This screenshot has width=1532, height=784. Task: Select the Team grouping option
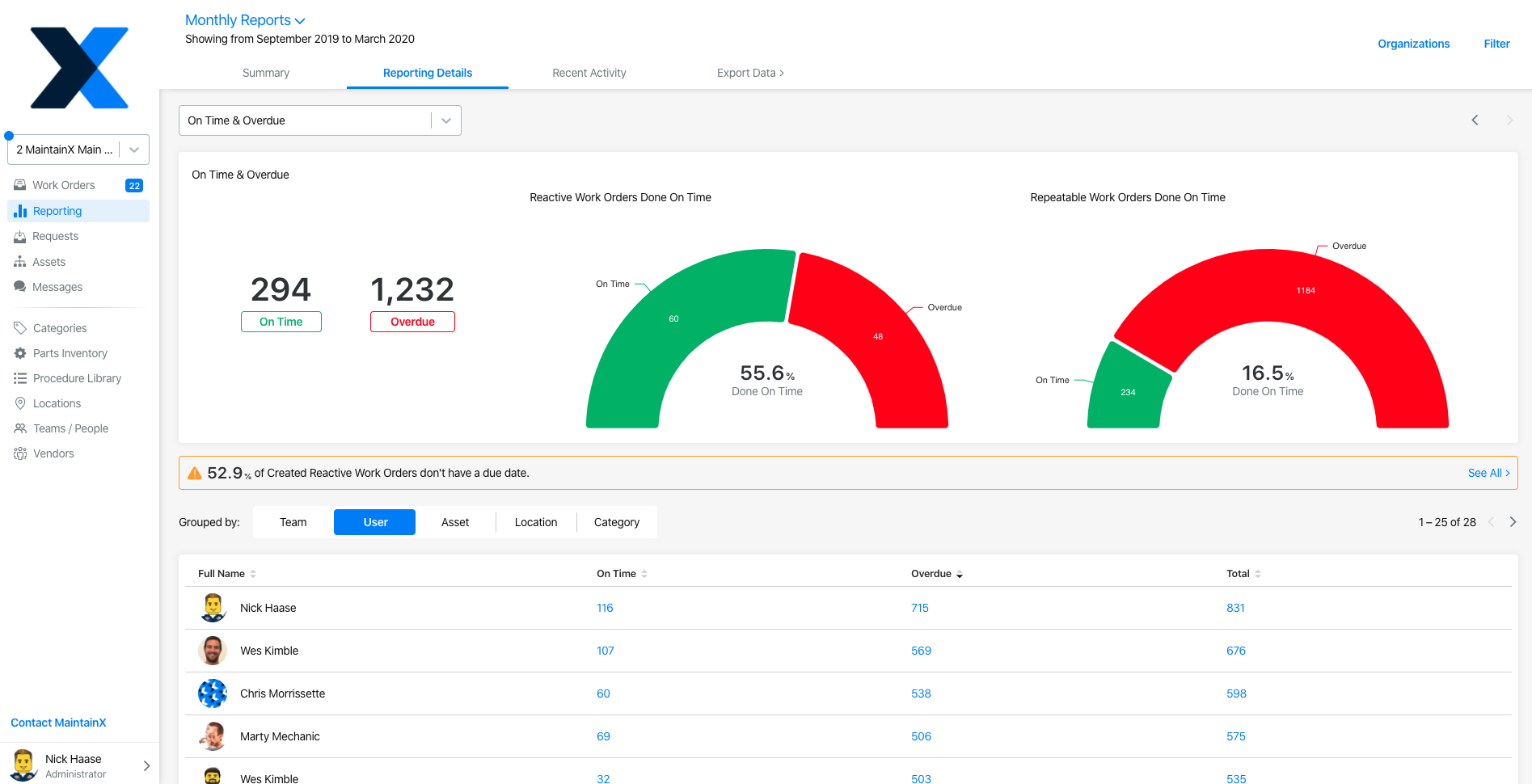pyautogui.click(x=293, y=522)
